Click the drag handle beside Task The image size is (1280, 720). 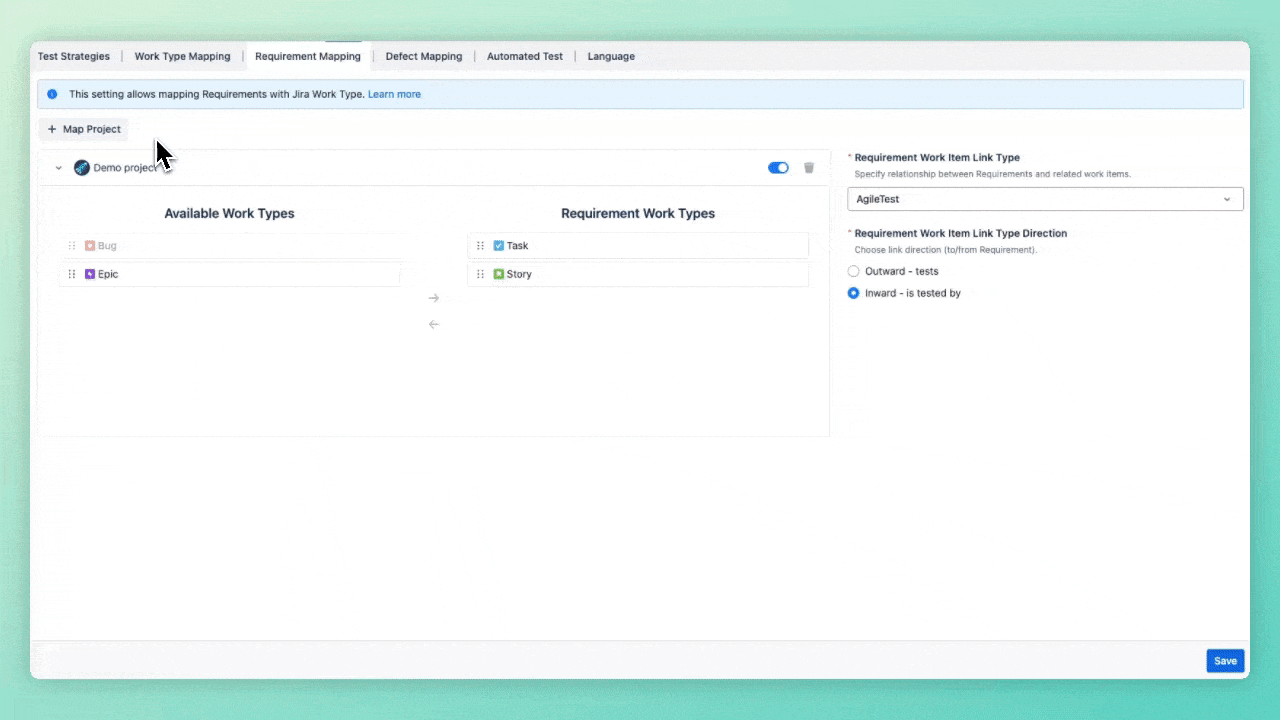coord(480,246)
